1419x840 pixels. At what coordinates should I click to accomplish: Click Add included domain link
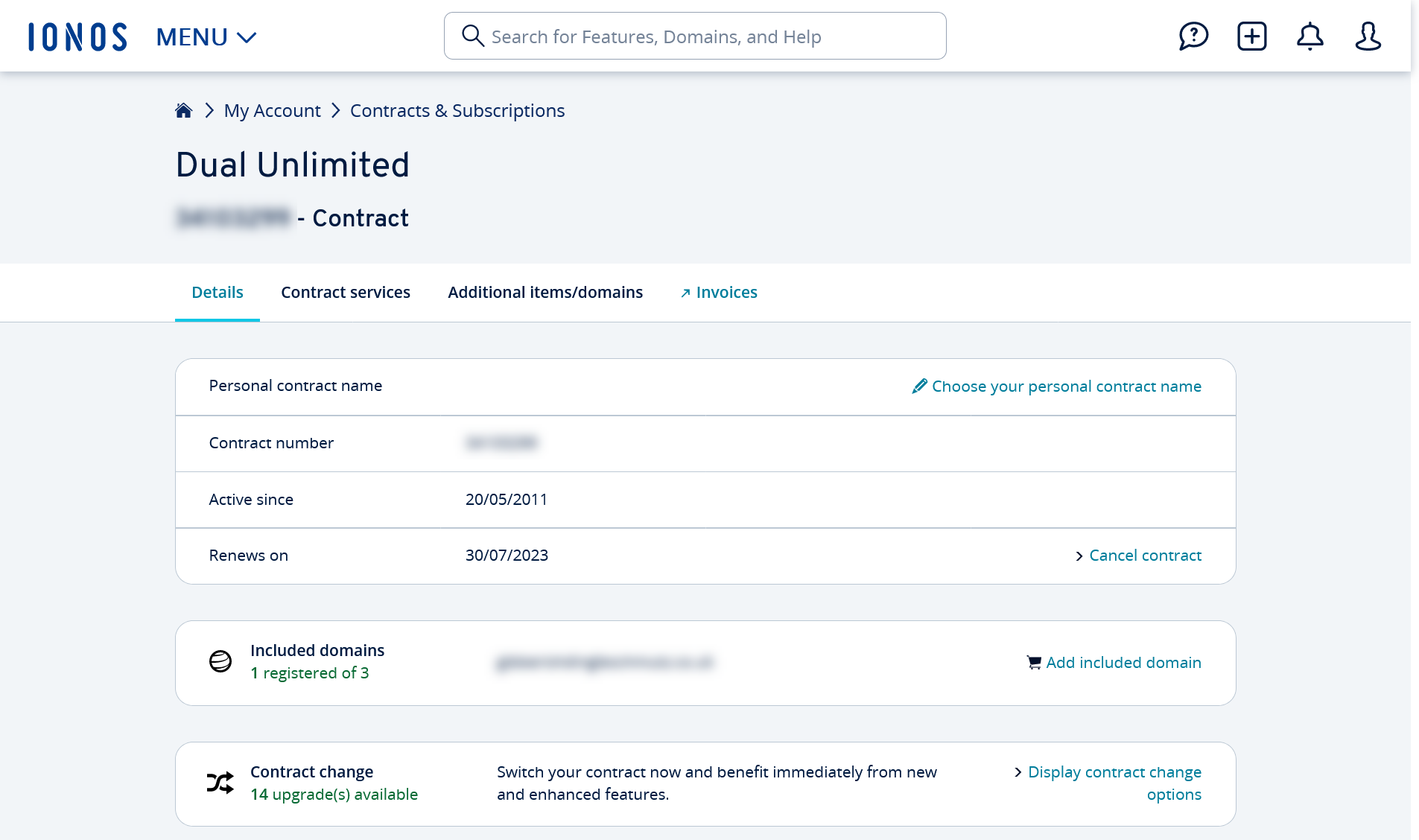click(x=1123, y=663)
